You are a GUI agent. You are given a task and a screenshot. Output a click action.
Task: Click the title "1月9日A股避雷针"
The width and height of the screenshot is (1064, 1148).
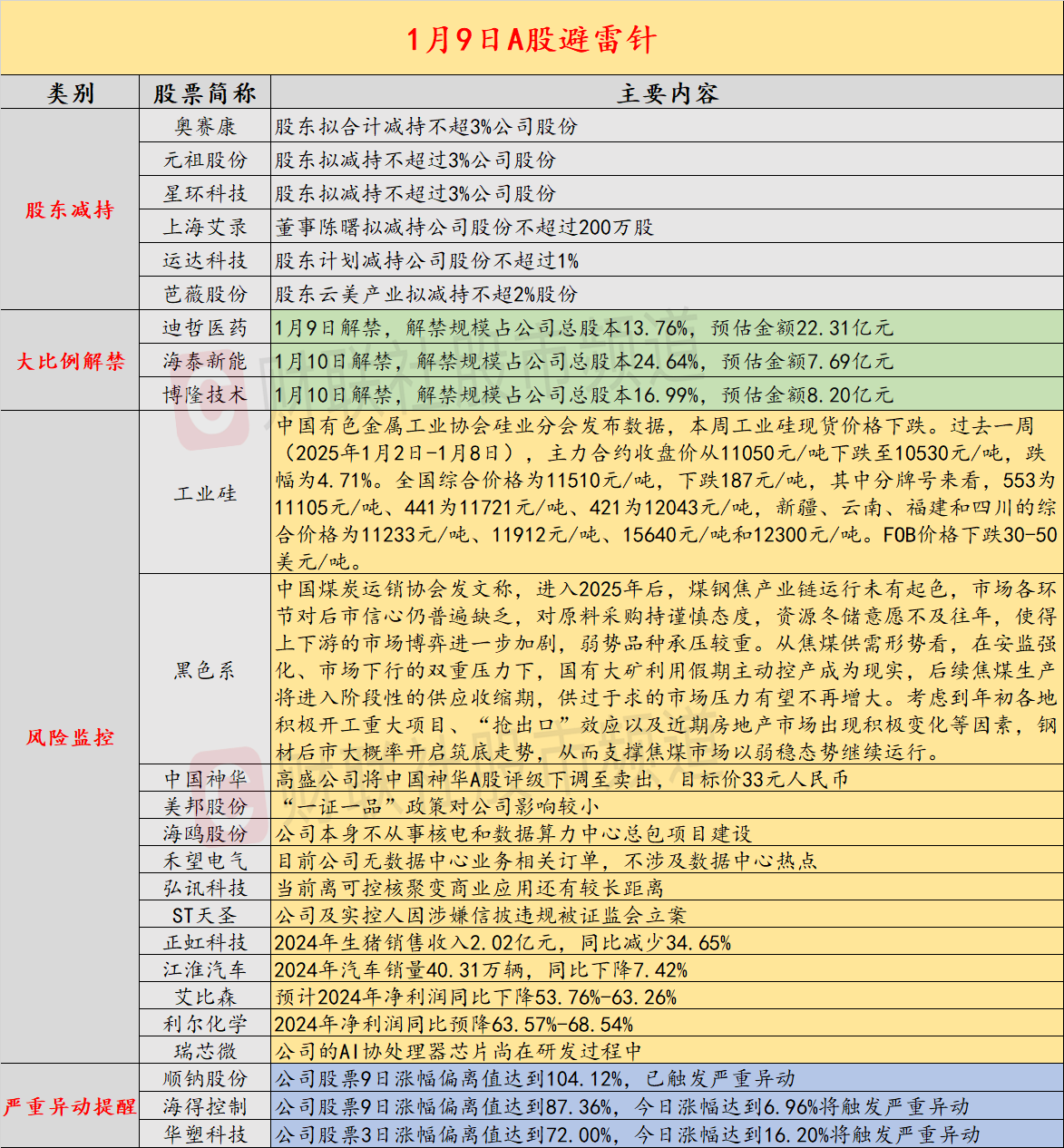tap(532, 39)
